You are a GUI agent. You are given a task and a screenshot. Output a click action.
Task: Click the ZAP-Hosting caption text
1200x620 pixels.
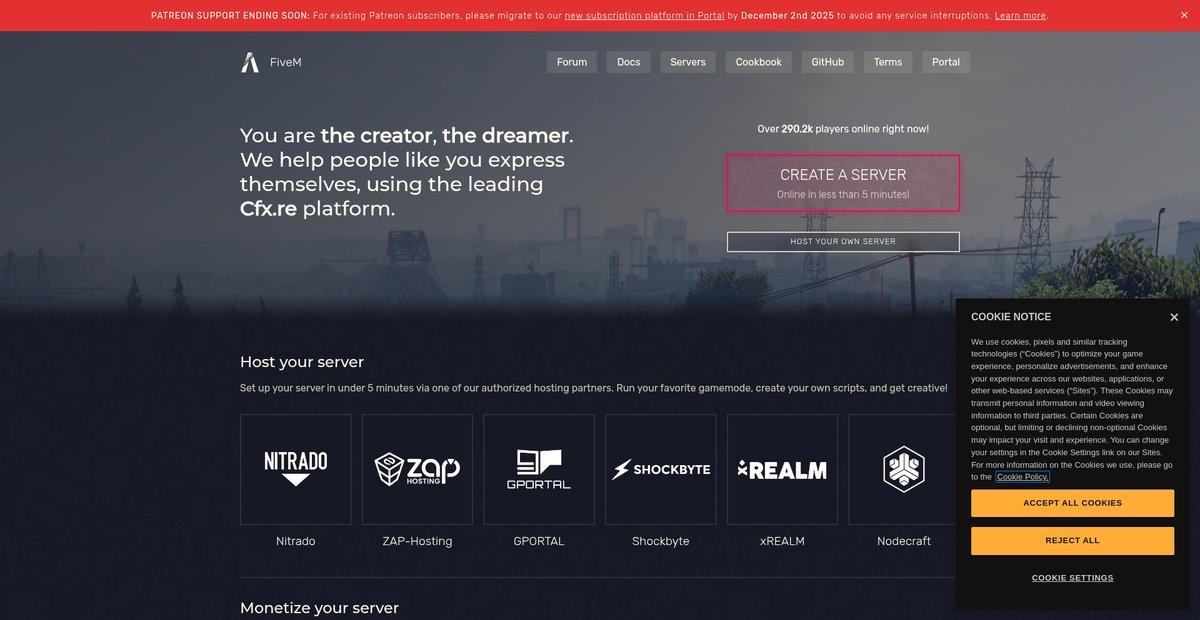pos(417,541)
